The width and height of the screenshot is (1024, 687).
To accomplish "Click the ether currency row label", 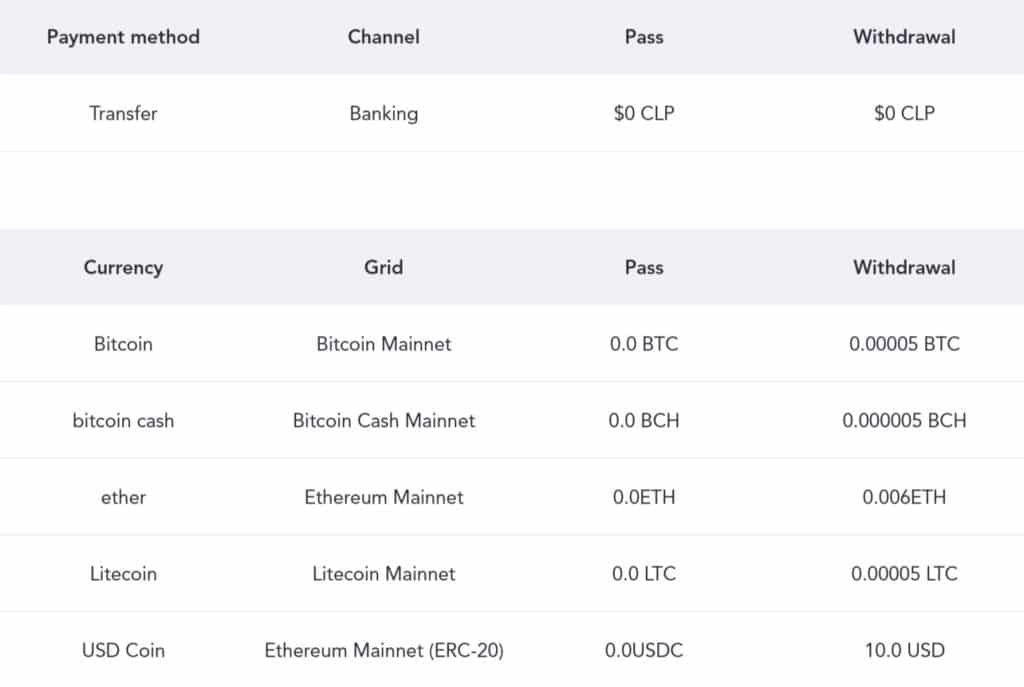I will pos(123,497).
